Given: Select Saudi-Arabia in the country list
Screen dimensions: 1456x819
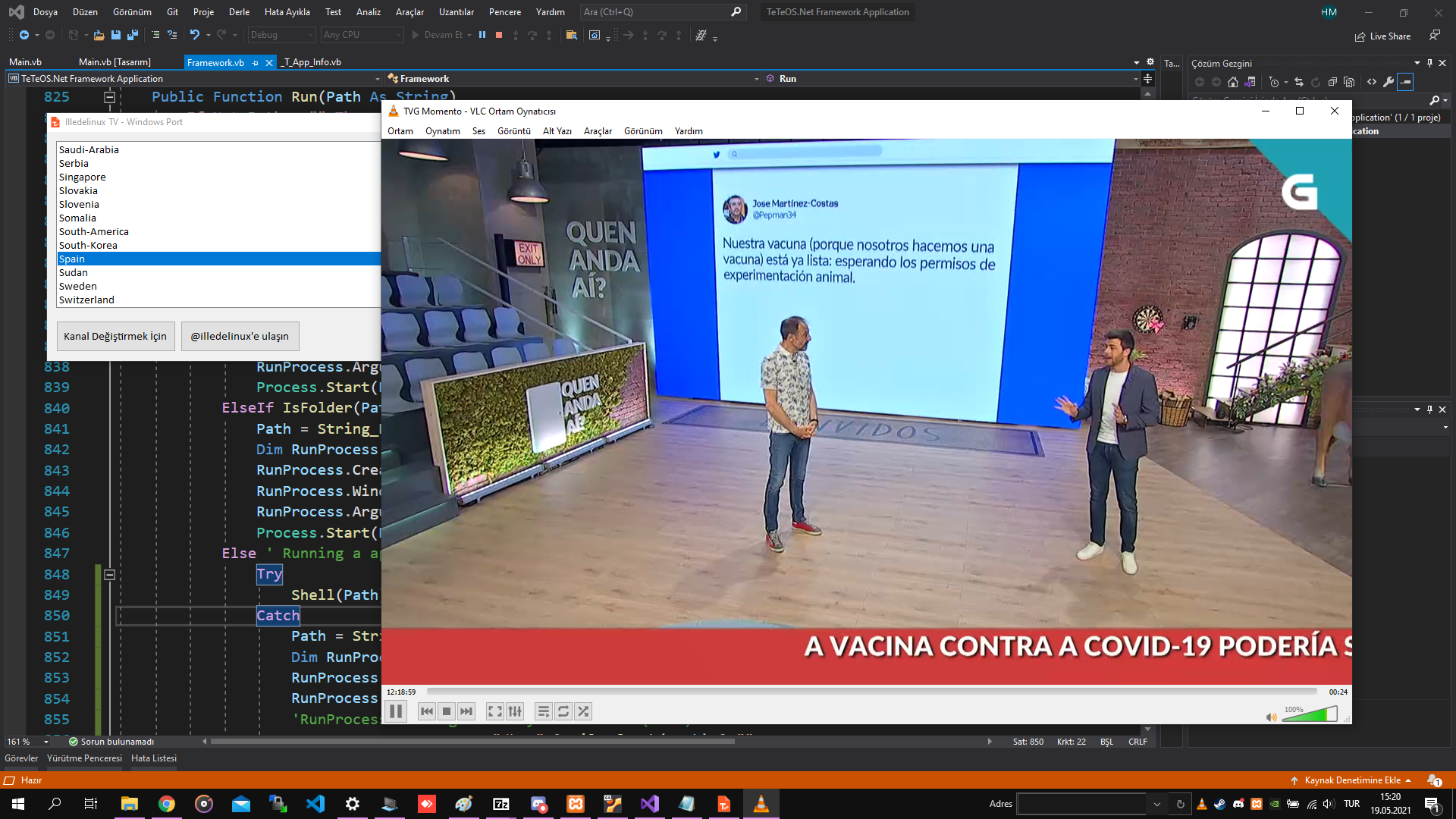Looking at the screenshot, I should (218, 149).
